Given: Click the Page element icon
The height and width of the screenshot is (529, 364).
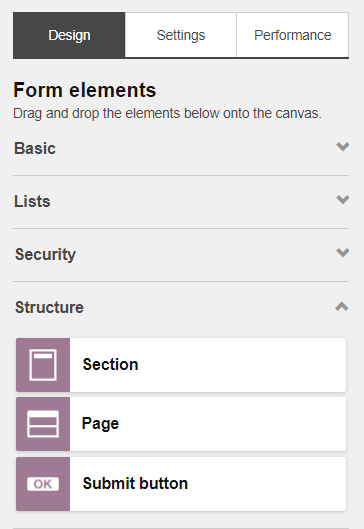Looking at the screenshot, I should click(43, 424).
